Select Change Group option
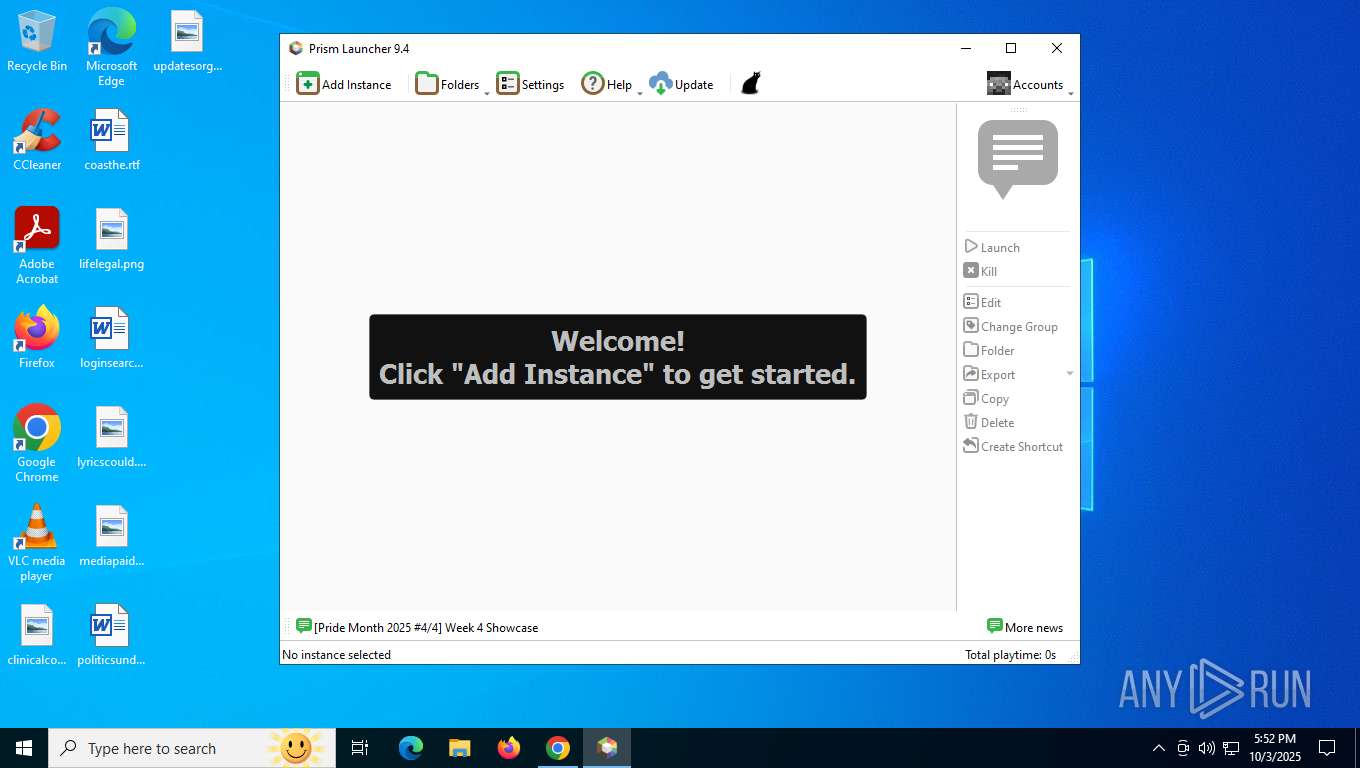Viewport: 1360px width, 768px height. coord(1010,326)
